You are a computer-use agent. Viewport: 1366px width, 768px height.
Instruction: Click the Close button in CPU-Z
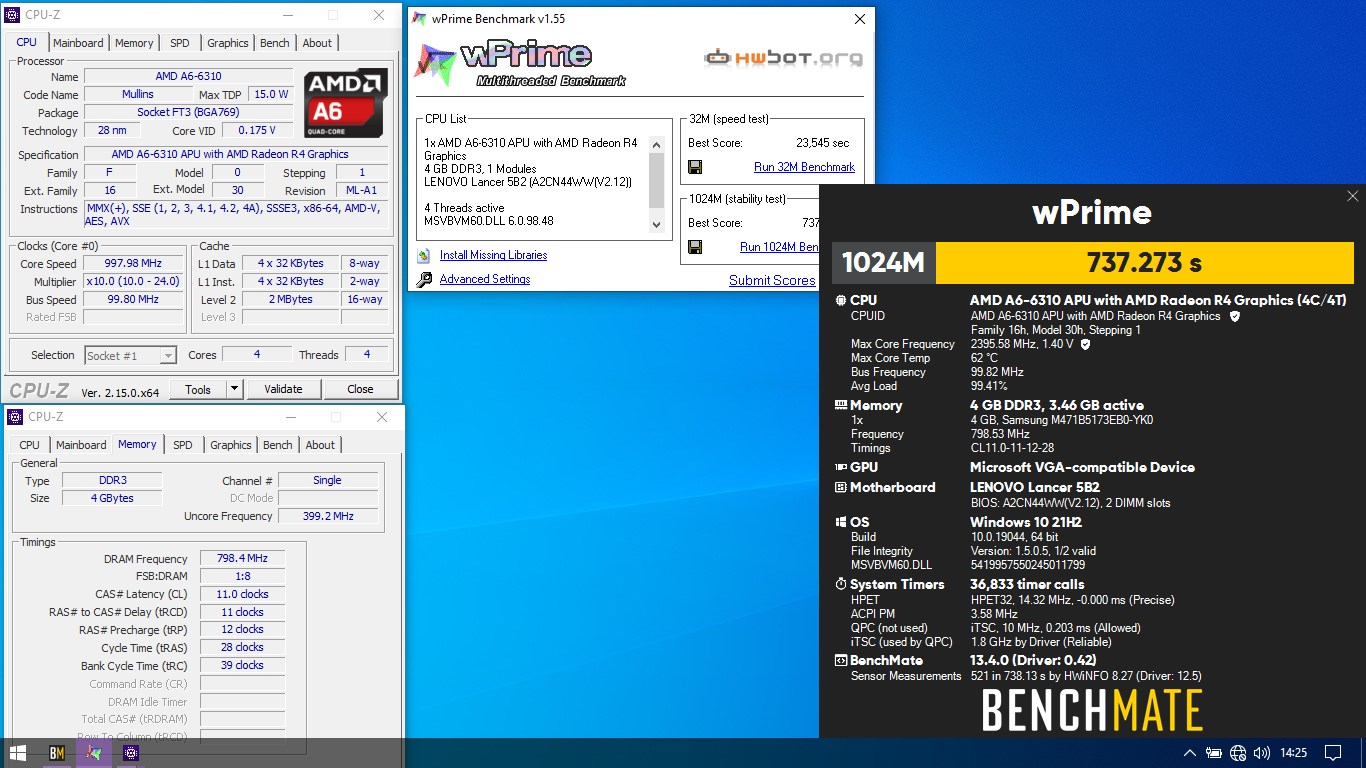[360, 389]
